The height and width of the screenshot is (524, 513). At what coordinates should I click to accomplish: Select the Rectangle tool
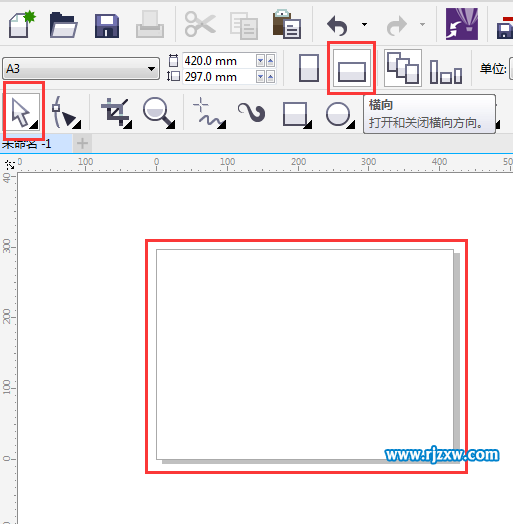click(297, 115)
